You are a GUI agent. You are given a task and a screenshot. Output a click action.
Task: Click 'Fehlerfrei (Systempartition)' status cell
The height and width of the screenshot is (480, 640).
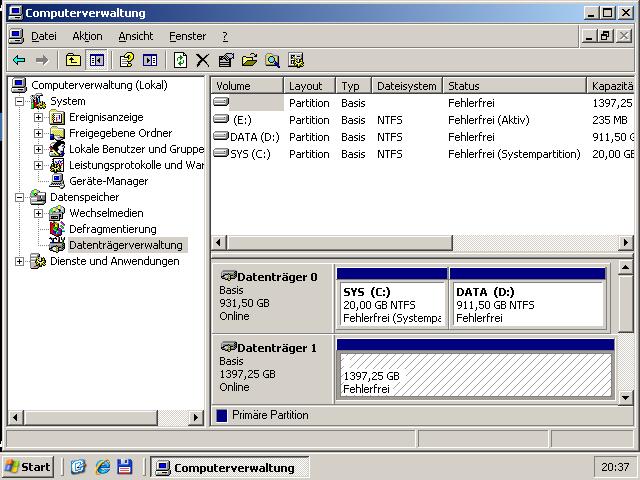click(514, 154)
